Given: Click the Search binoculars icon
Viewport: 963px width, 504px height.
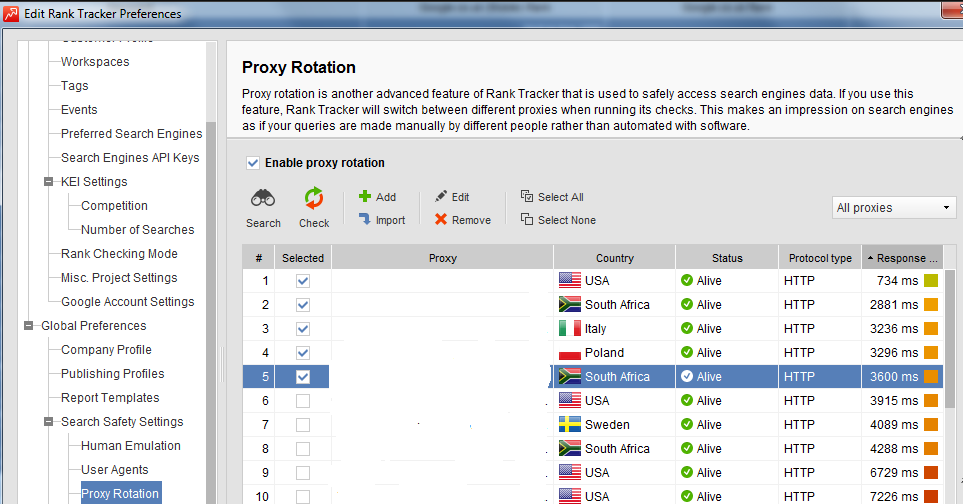Looking at the screenshot, I should pyautogui.click(x=263, y=198).
